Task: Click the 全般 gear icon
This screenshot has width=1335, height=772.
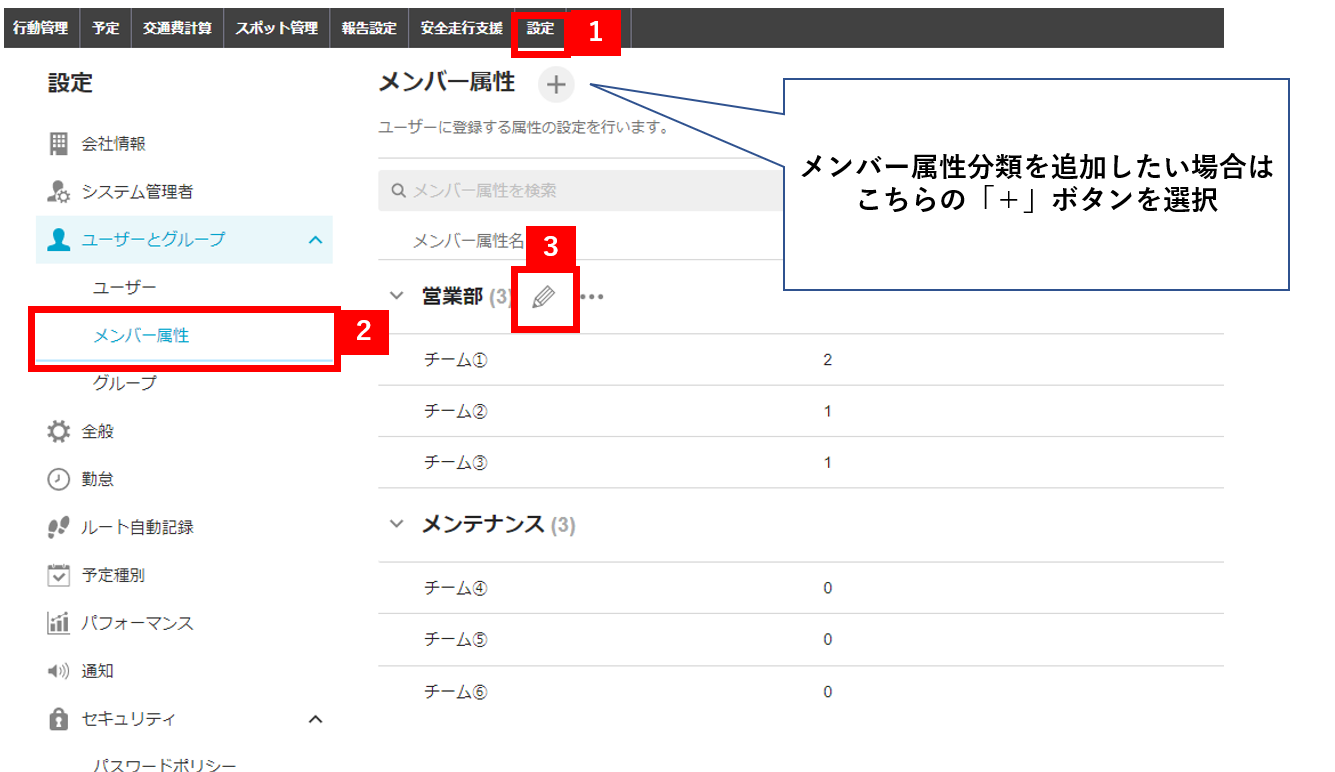Action: [x=59, y=431]
